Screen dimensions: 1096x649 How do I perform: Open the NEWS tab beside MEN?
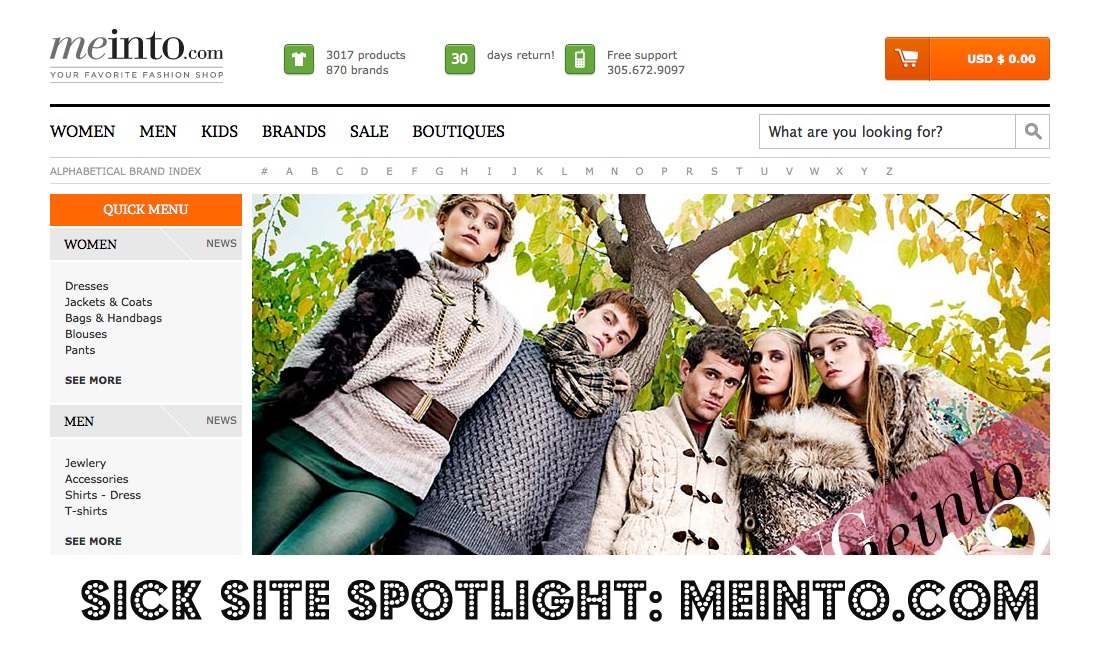pos(221,420)
